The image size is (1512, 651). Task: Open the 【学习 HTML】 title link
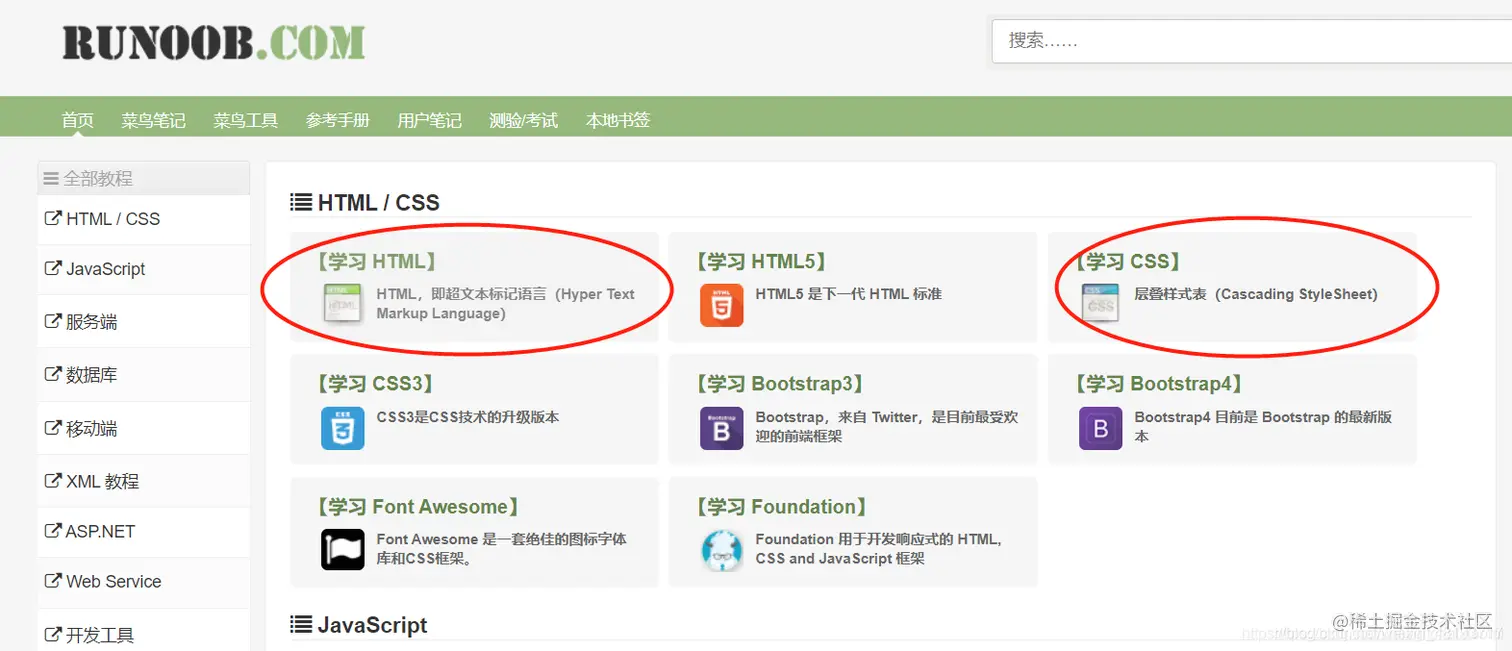[376, 262]
